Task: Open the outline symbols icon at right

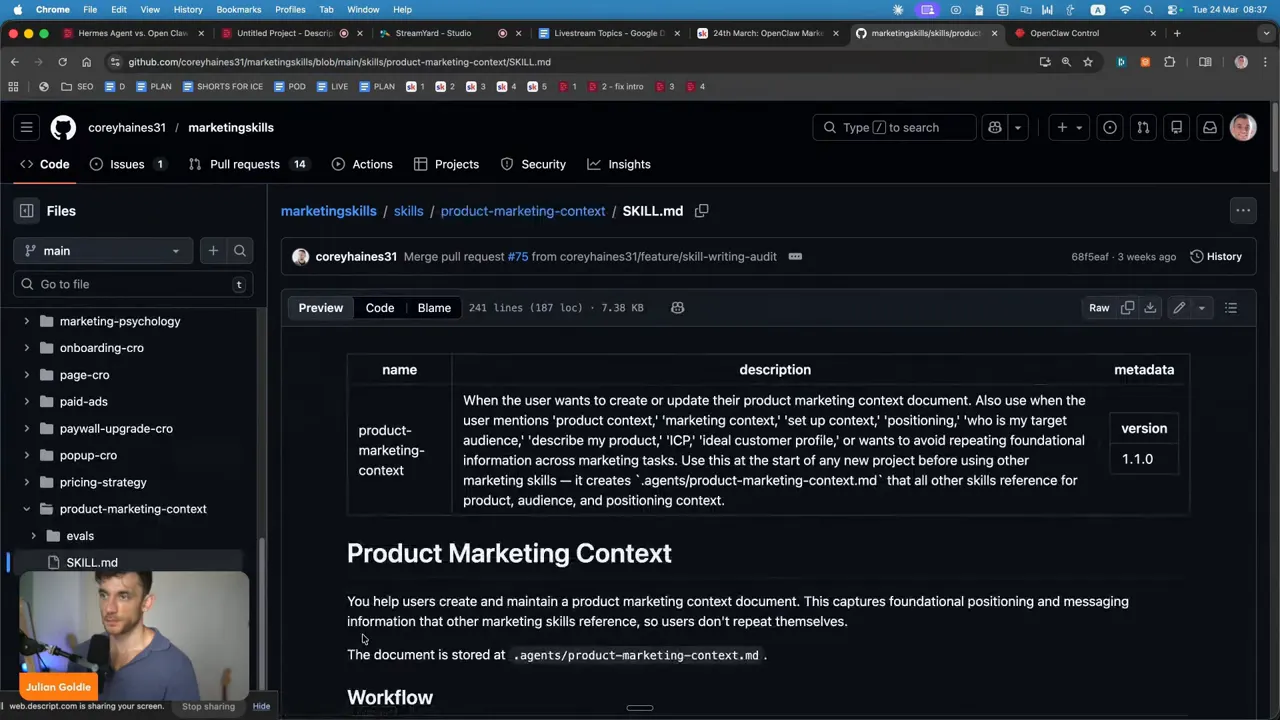Action: coord(1231,308)
